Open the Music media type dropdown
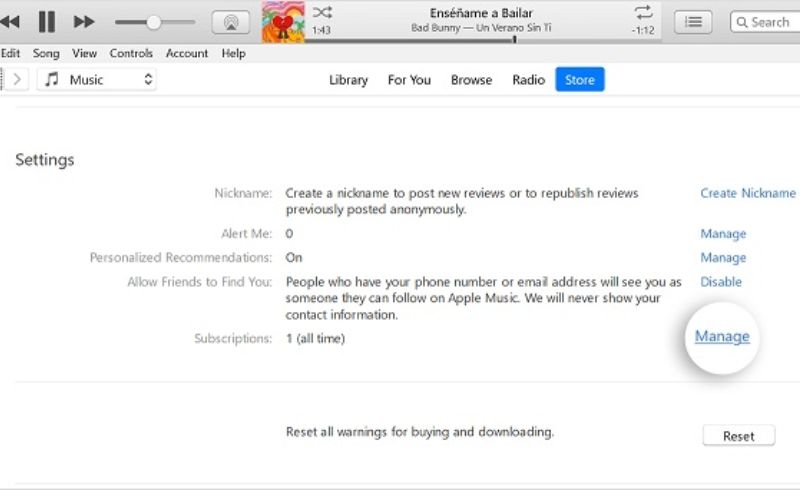This screenshot has height=492, width=800. (x=96, y=80)
